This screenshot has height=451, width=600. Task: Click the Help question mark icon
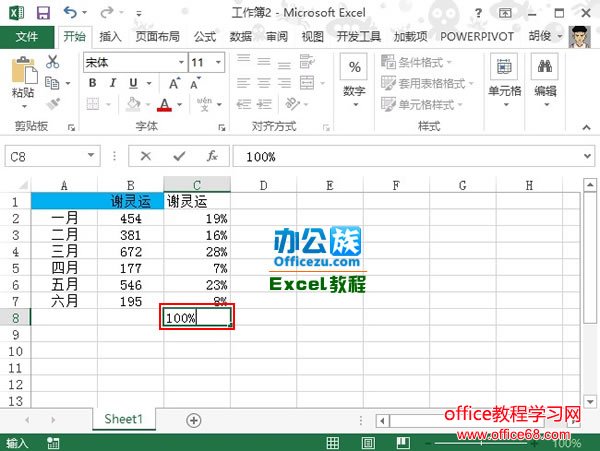pos(478,13)
